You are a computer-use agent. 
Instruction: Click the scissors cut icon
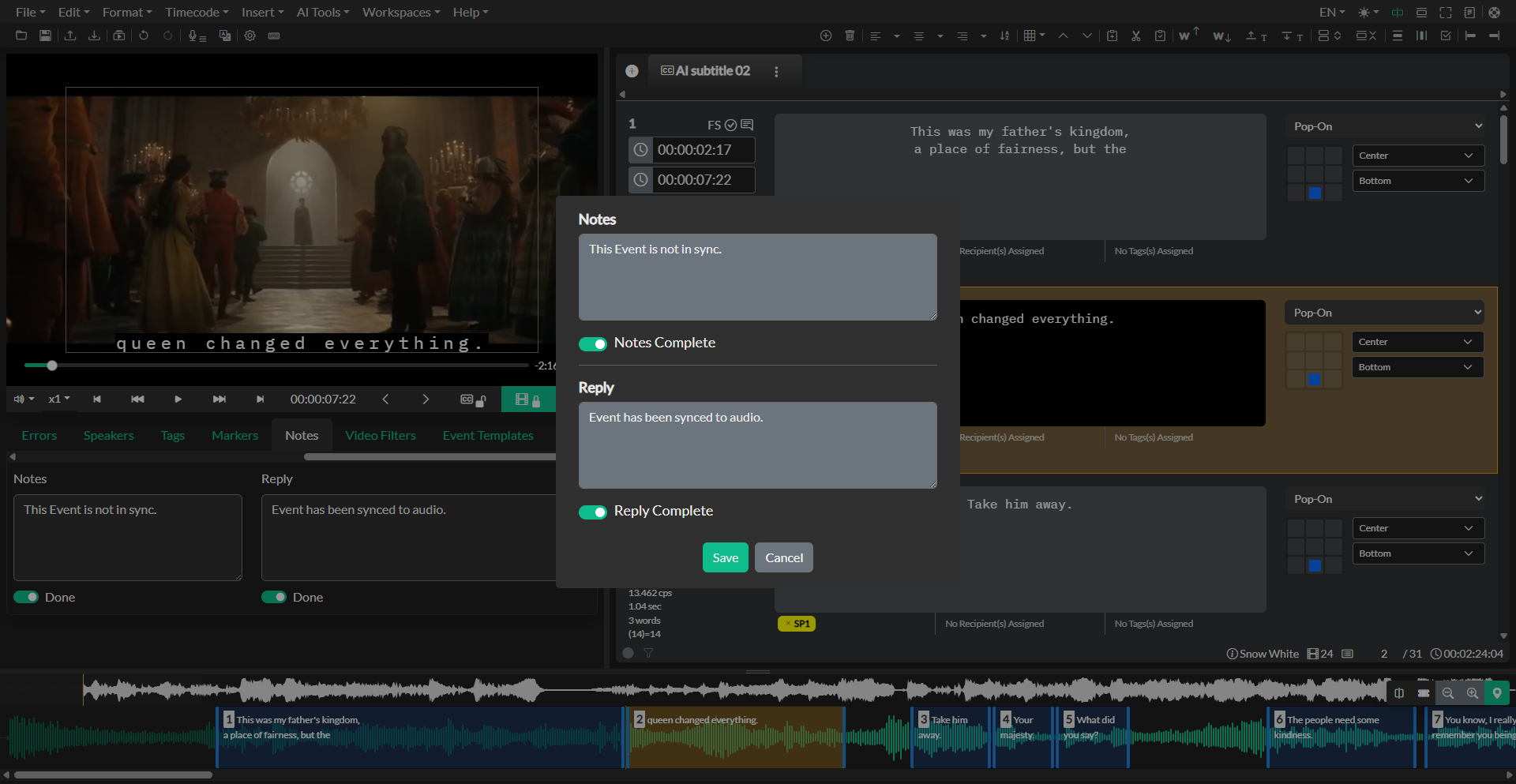(1135, 36)
